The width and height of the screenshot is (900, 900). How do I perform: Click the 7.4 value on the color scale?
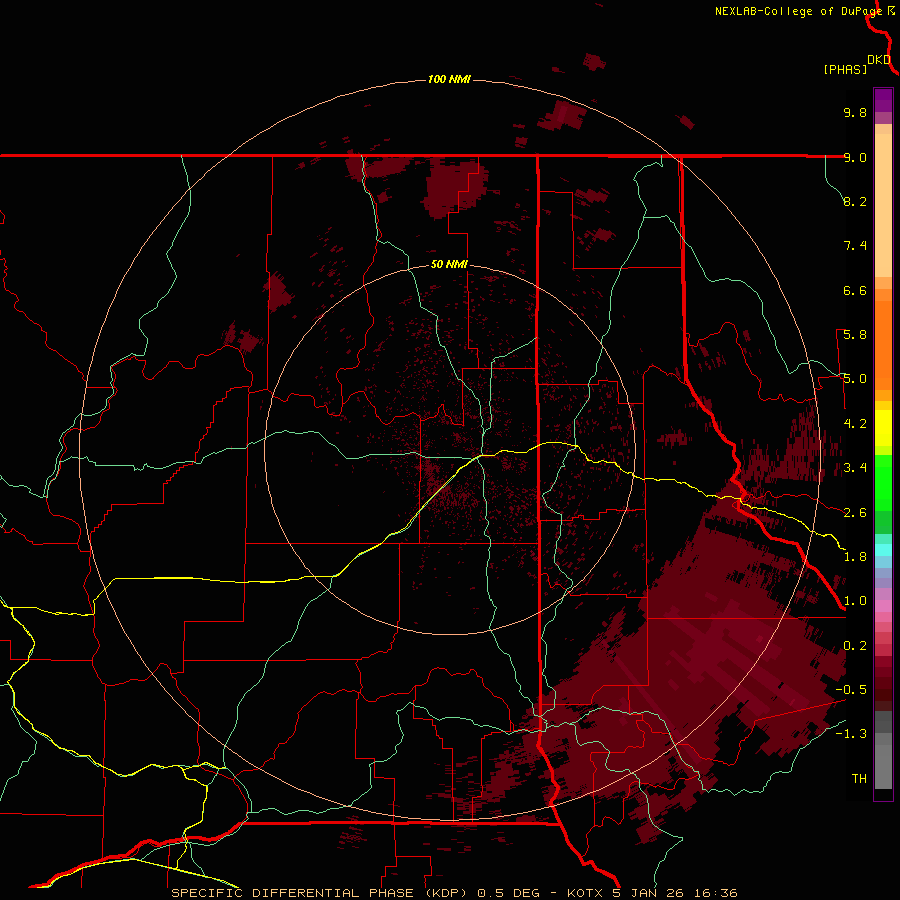coord(855,246)
